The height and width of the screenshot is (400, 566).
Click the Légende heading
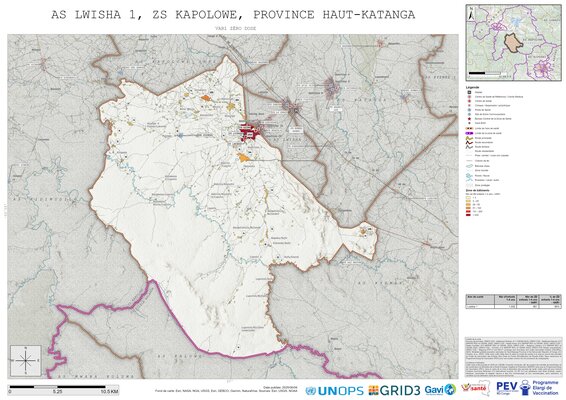pos(473,87)
